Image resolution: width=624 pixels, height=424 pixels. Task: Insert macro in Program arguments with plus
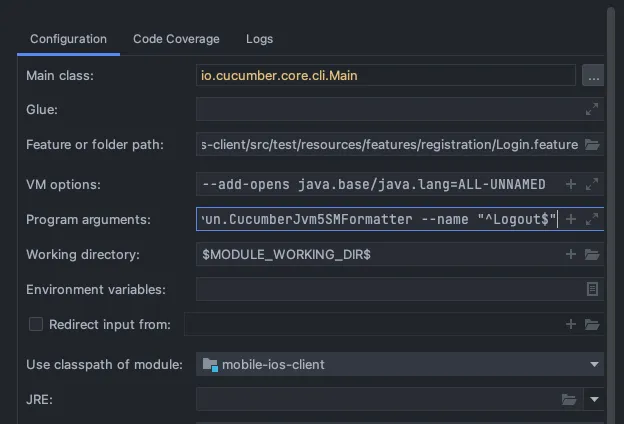(571, 219)
